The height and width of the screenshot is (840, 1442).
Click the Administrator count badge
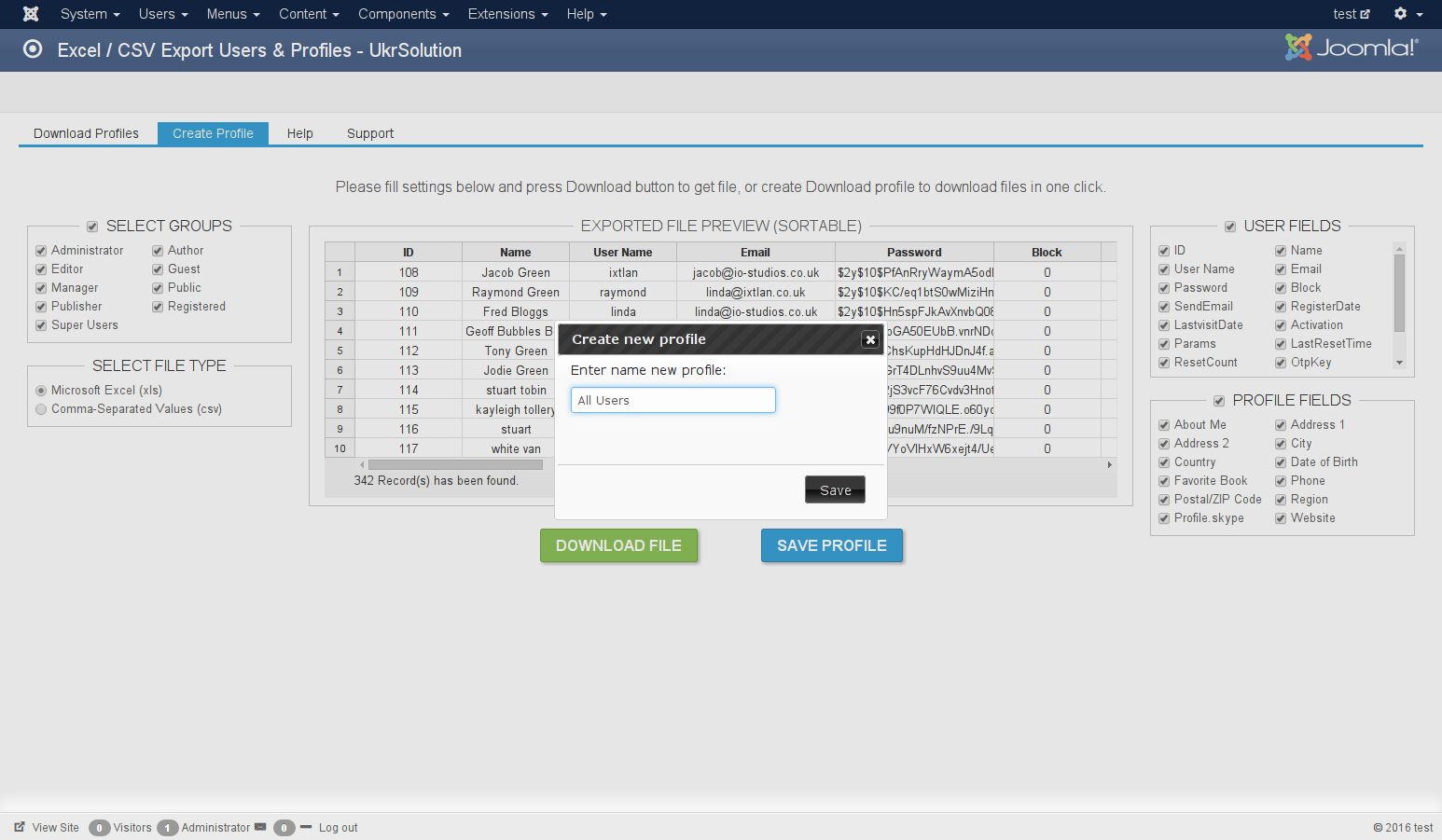[168, 828]
